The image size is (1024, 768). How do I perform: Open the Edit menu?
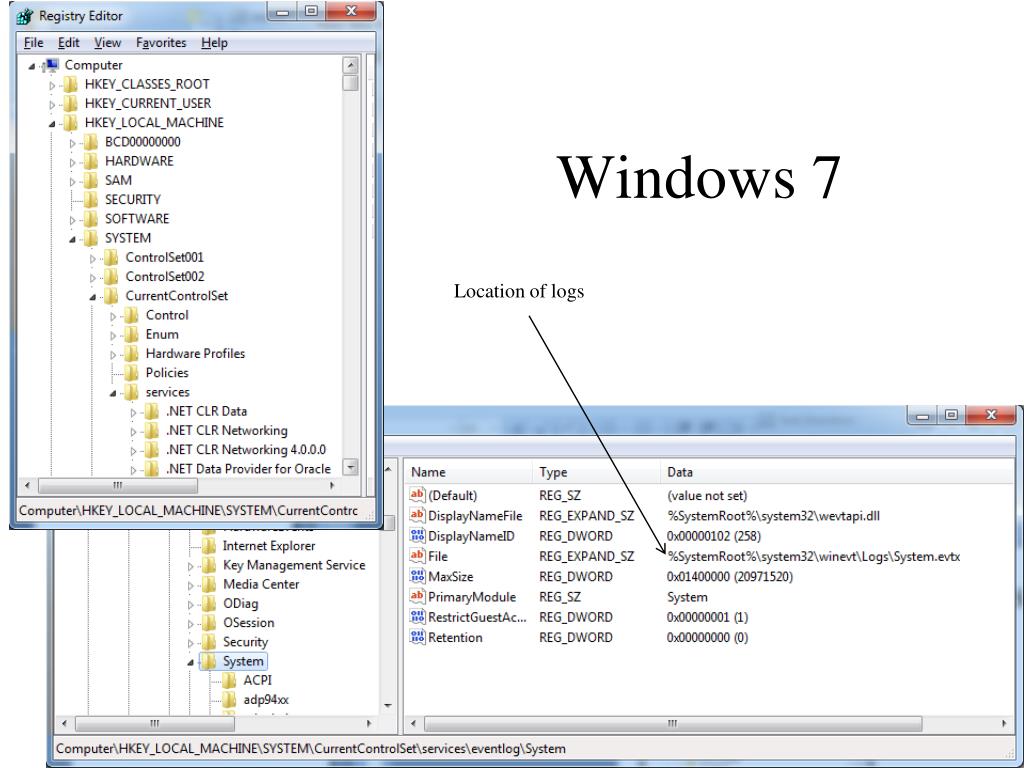click(69, 42)
